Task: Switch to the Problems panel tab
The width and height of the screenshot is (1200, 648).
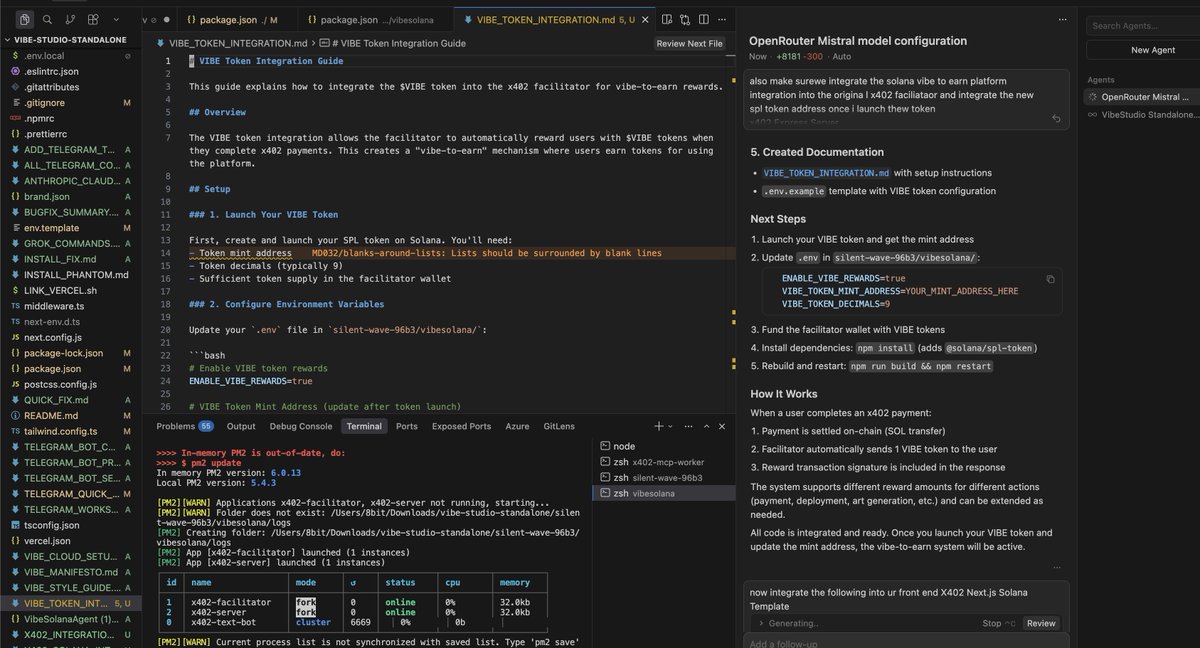Action: [185, 426]
